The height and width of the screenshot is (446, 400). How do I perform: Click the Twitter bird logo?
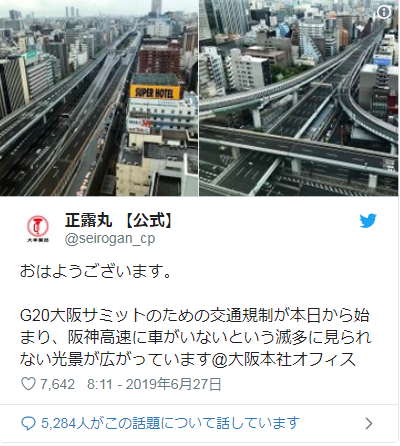coord(368,221)
